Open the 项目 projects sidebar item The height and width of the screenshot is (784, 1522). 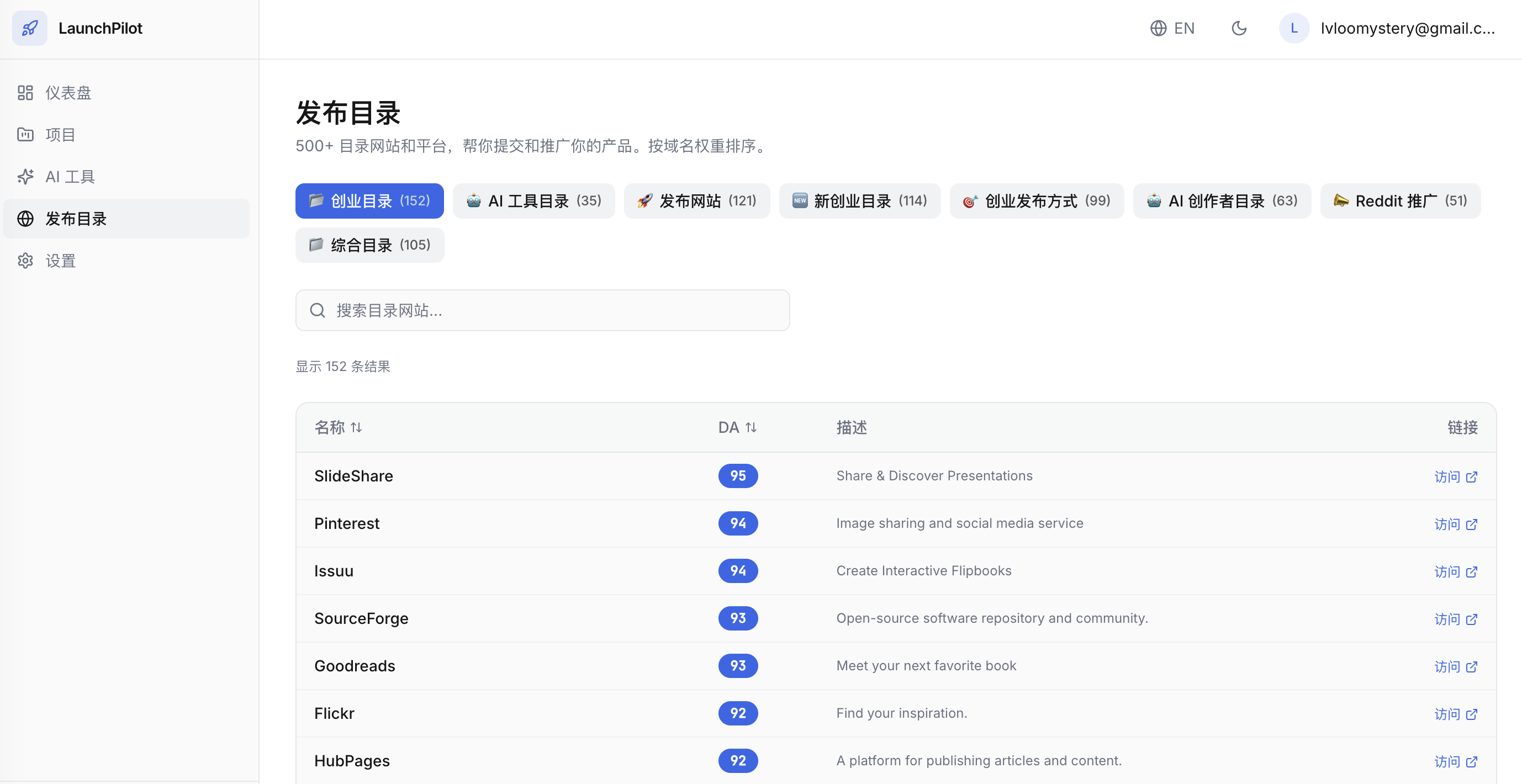click(126, 135)
